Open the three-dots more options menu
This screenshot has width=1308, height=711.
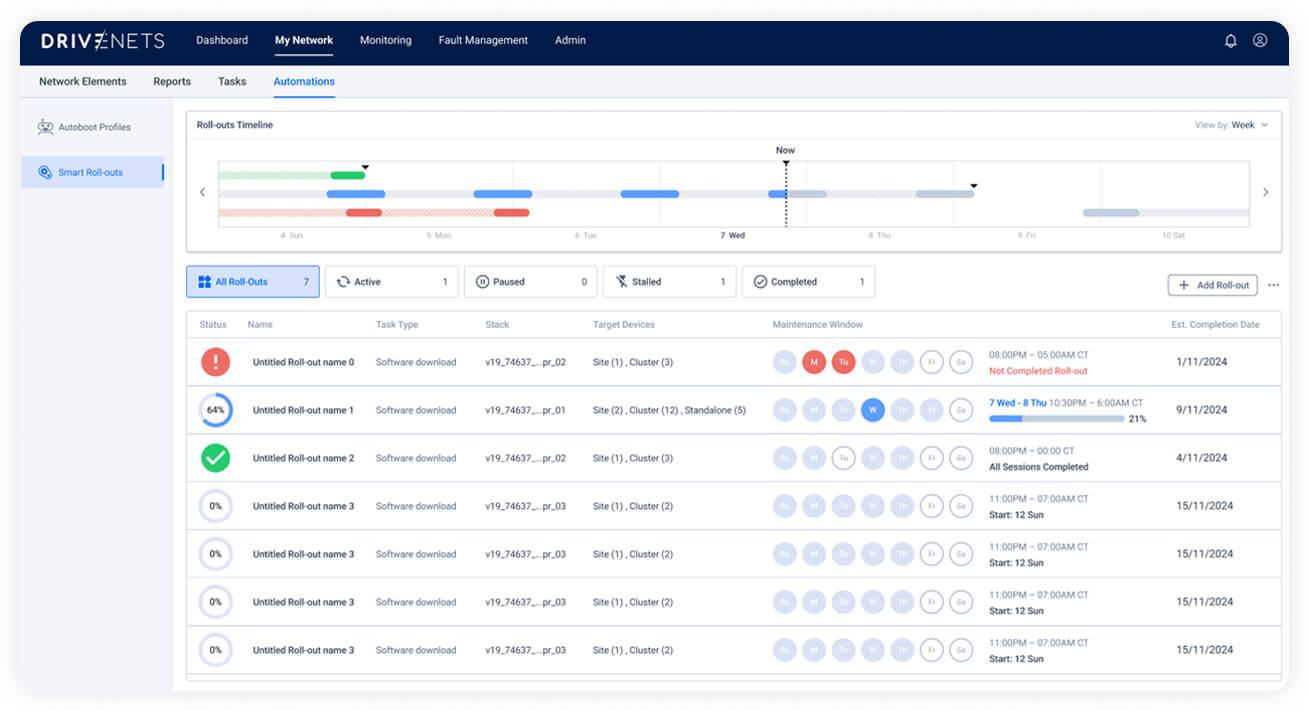1273,285
